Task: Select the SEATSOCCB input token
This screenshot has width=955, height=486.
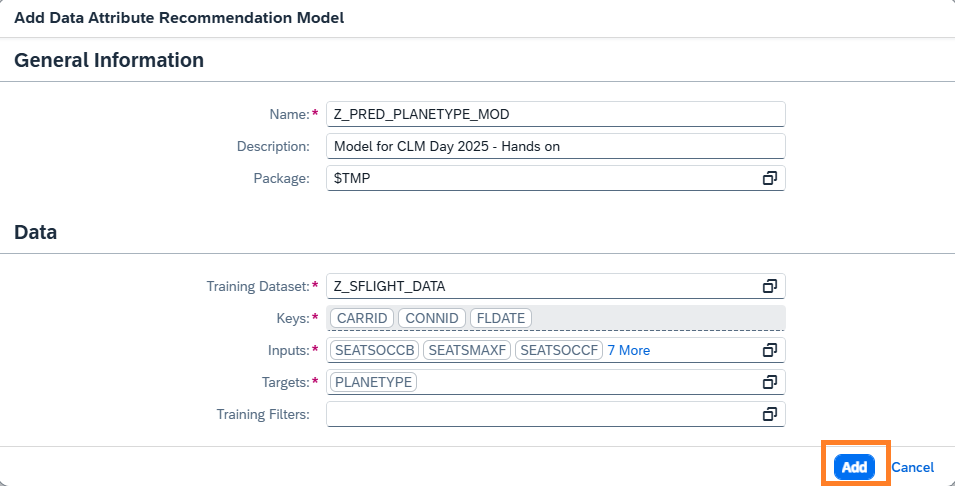Action: [374, 350]
